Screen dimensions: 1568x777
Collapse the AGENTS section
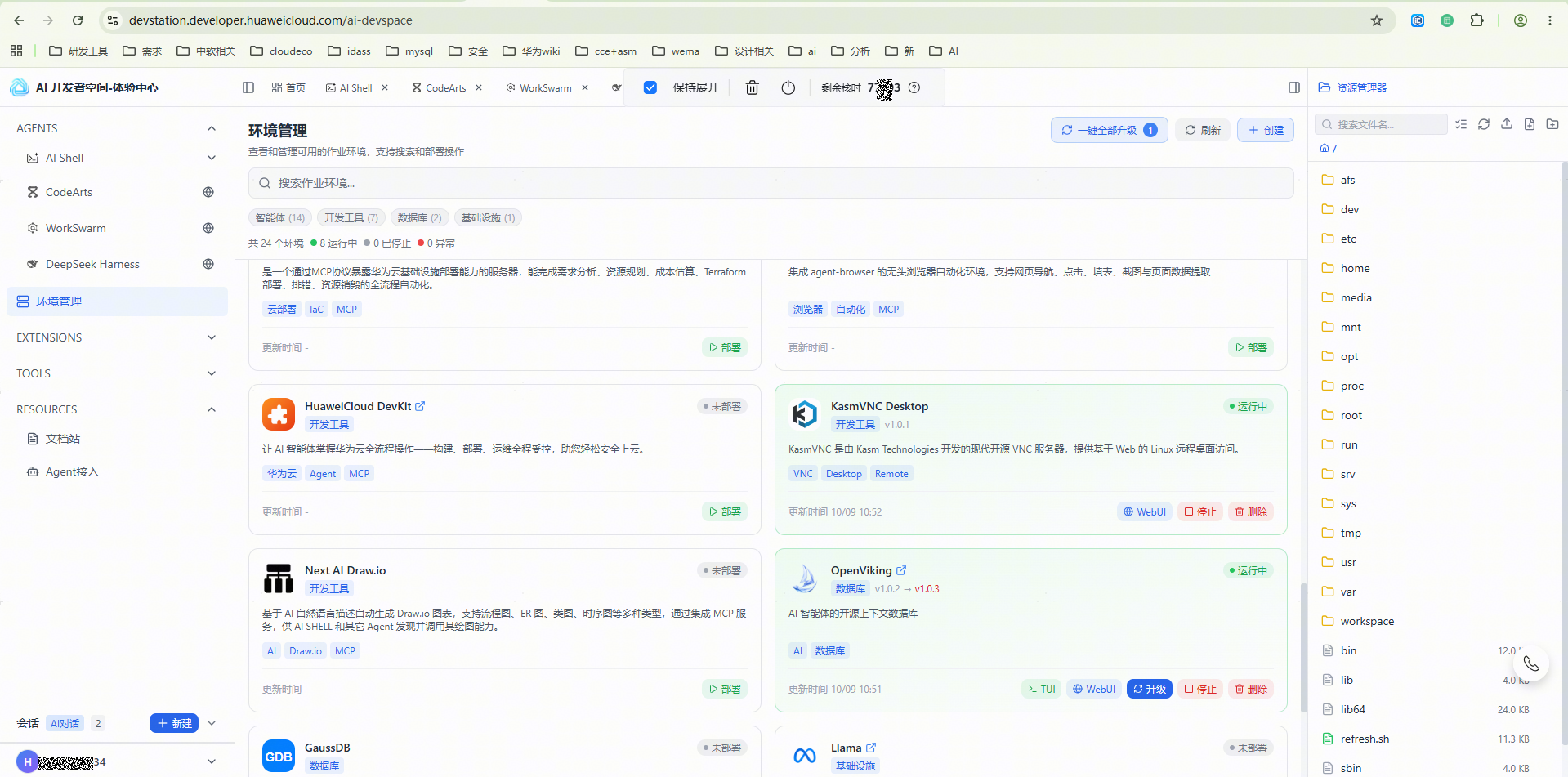212,128
